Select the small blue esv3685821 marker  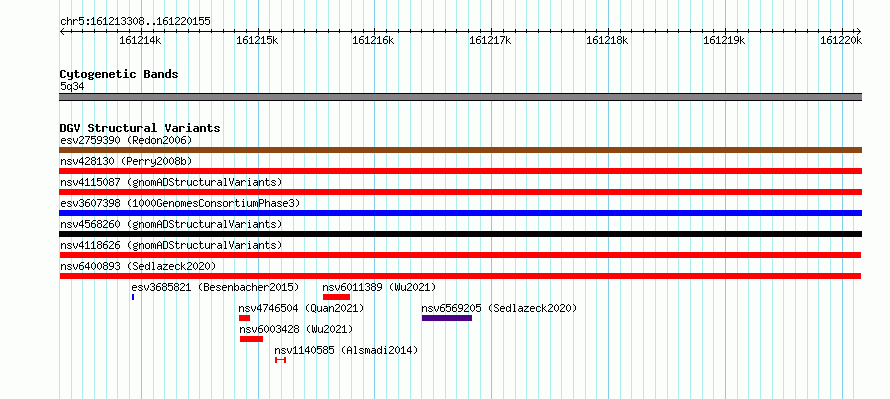[133, 297]
